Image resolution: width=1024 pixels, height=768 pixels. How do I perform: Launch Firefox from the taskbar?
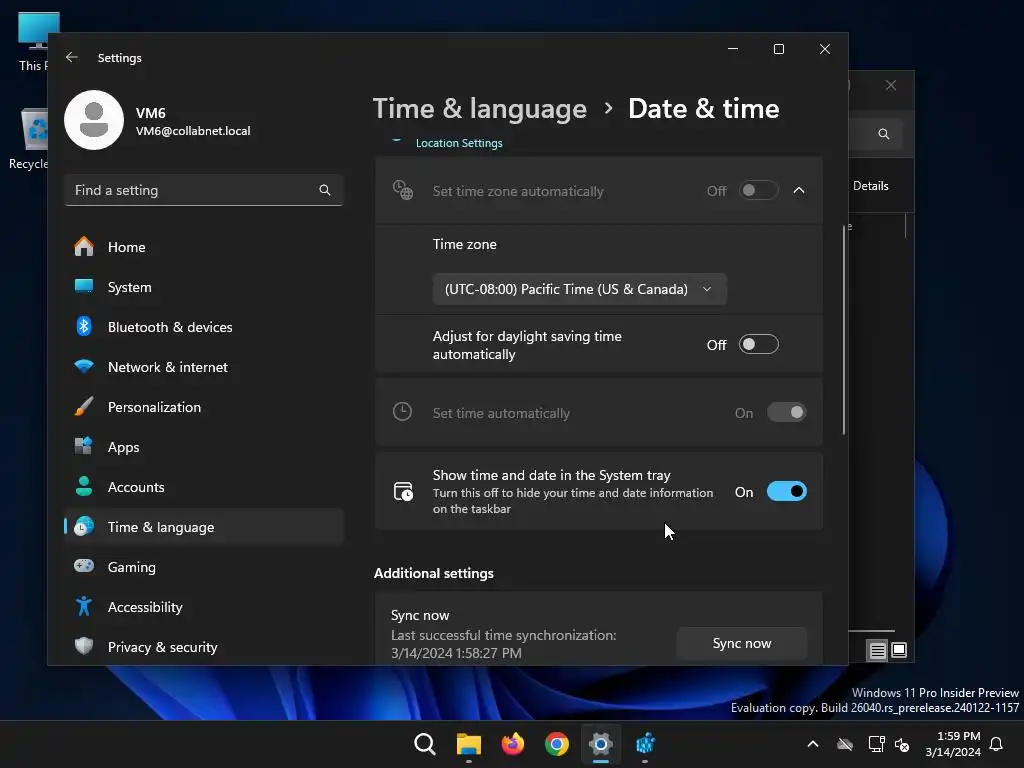[x=513, y=744]
